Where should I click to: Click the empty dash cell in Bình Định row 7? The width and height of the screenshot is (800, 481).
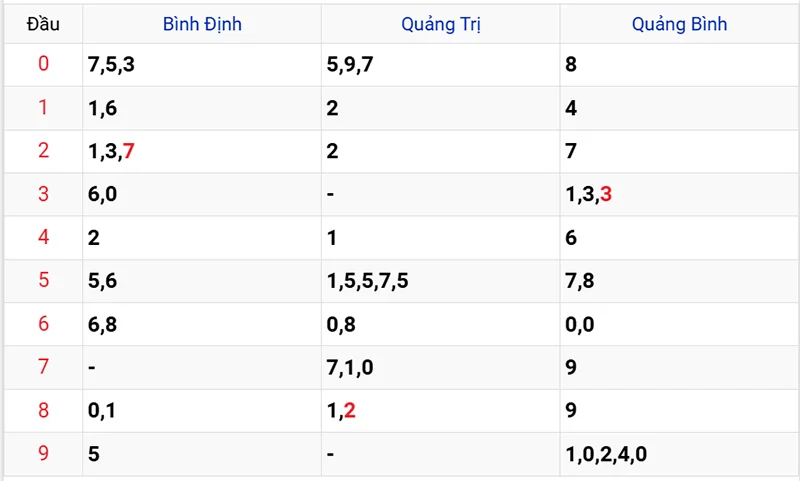(92, 368)
